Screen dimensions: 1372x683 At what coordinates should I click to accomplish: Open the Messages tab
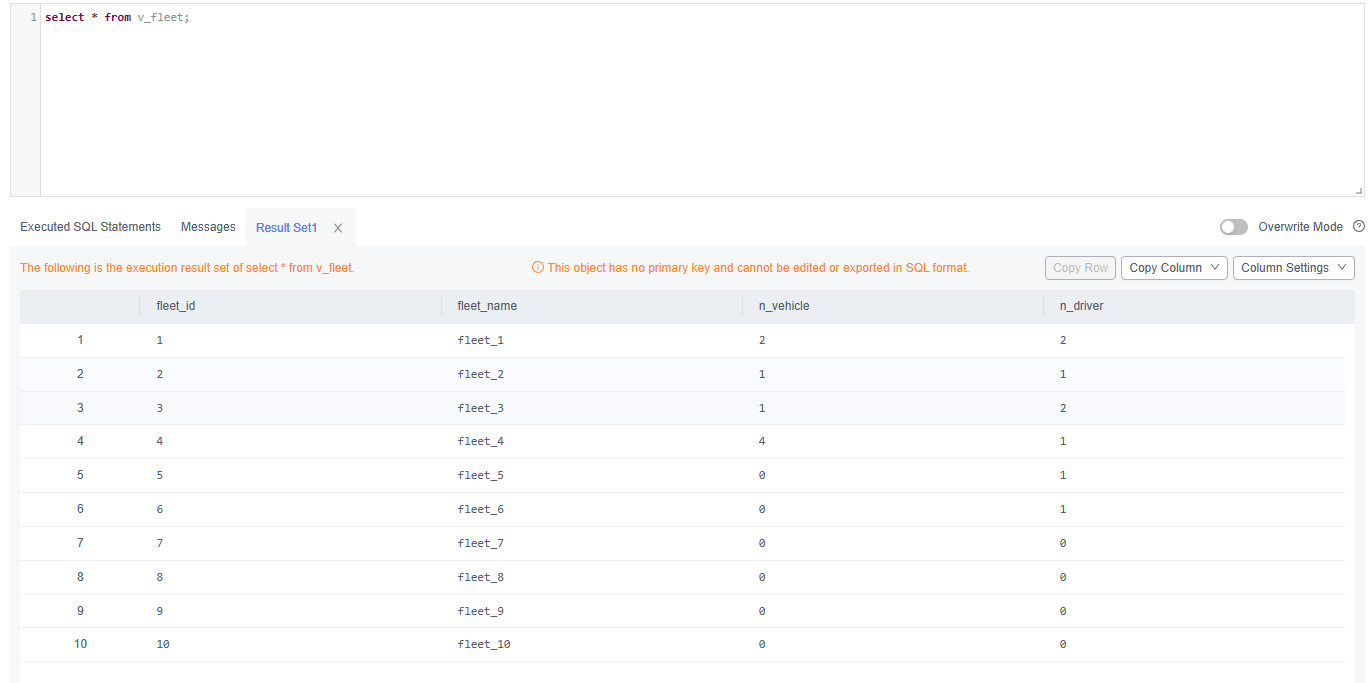(x=208, y=227)
